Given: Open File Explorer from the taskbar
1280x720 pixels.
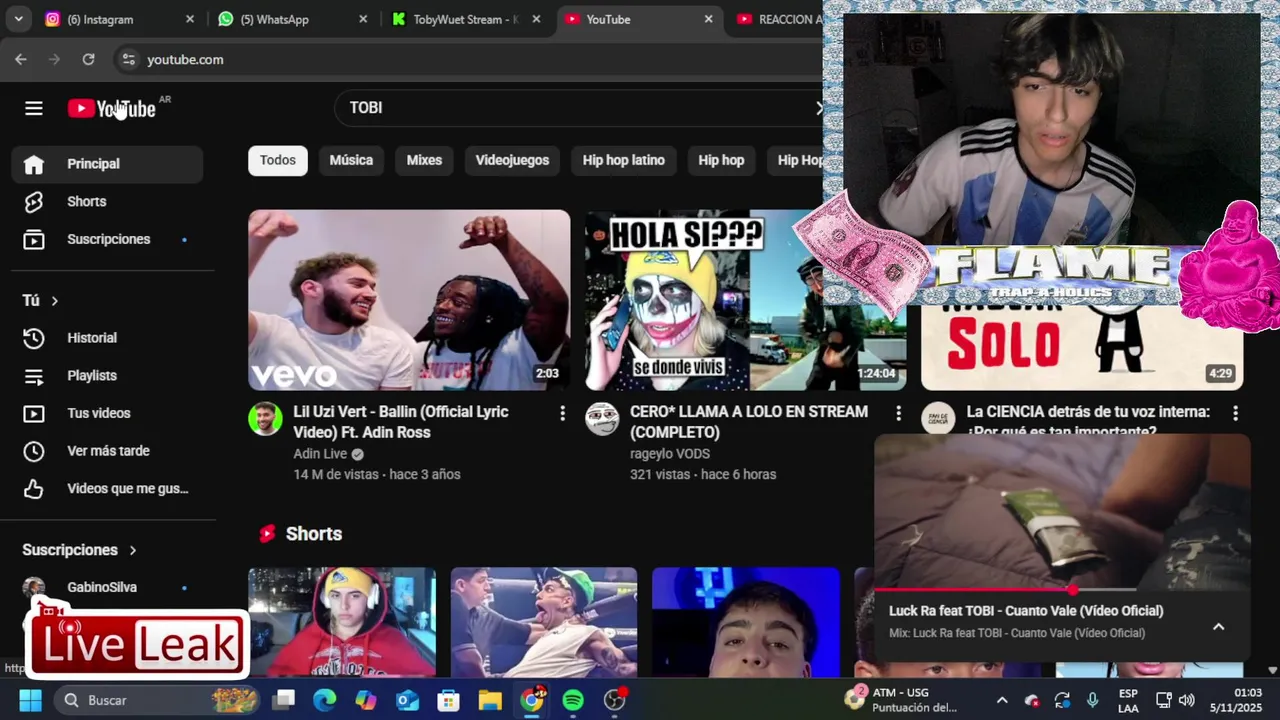Looking at the screenshot, I should click(x=490, y=700).
